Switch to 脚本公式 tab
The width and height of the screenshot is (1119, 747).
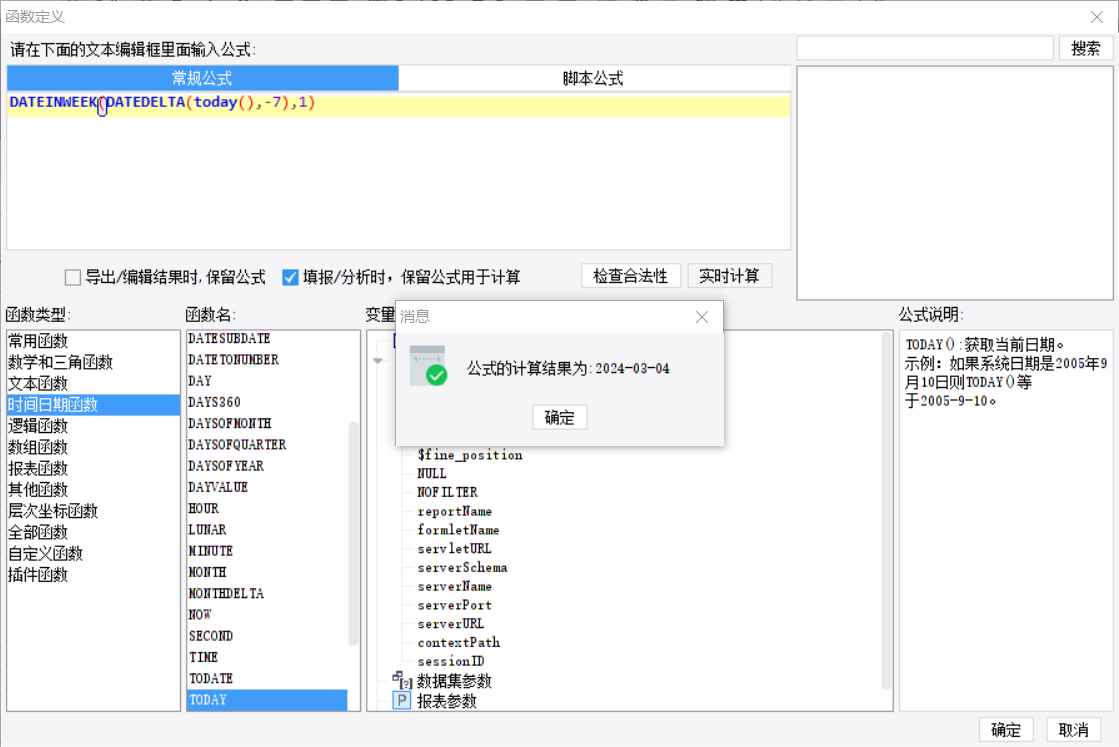point(594,78)
